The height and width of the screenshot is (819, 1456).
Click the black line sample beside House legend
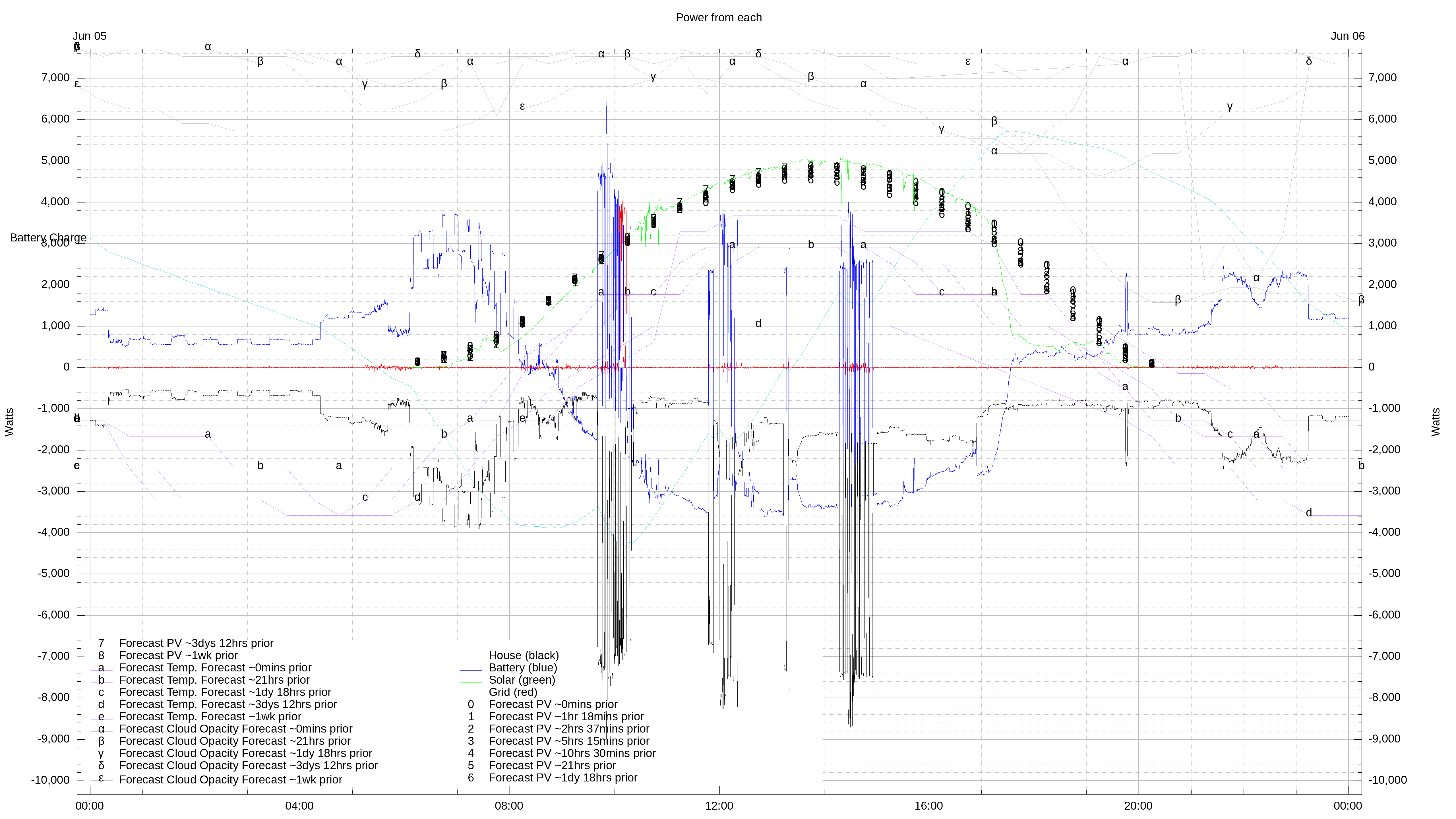[471, 659]
